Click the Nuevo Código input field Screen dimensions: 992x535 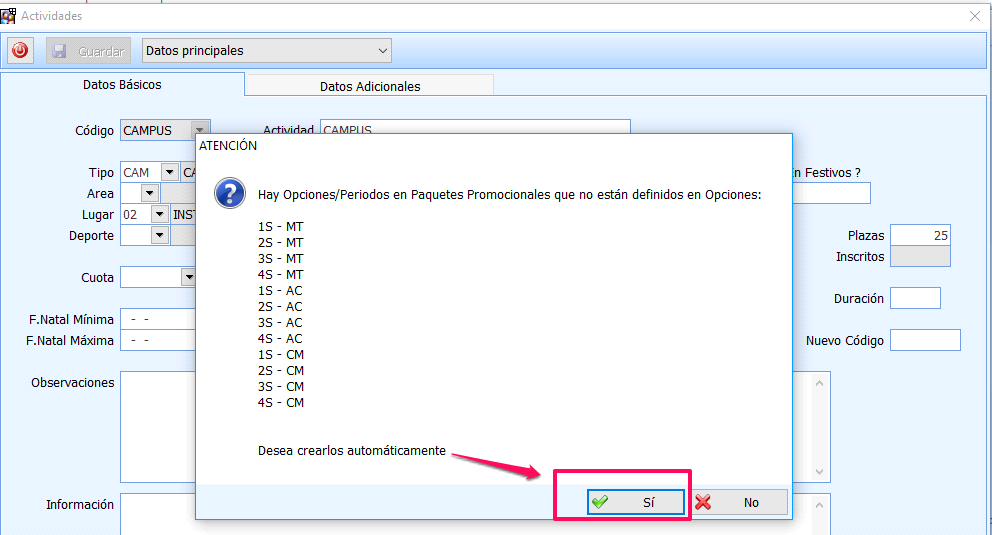924,341
